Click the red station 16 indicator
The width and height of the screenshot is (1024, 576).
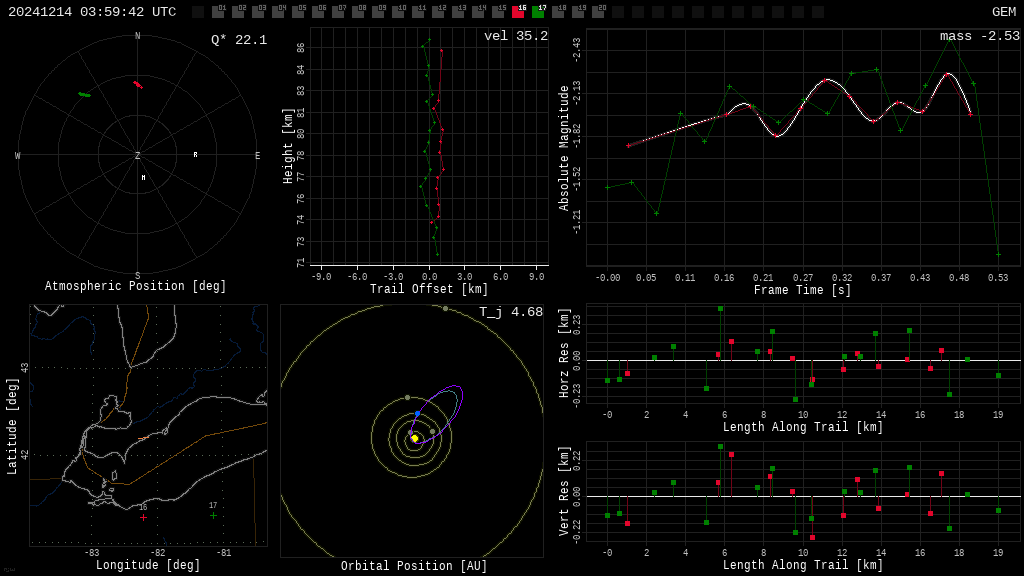pyautogui.click(x=518, y=12)
